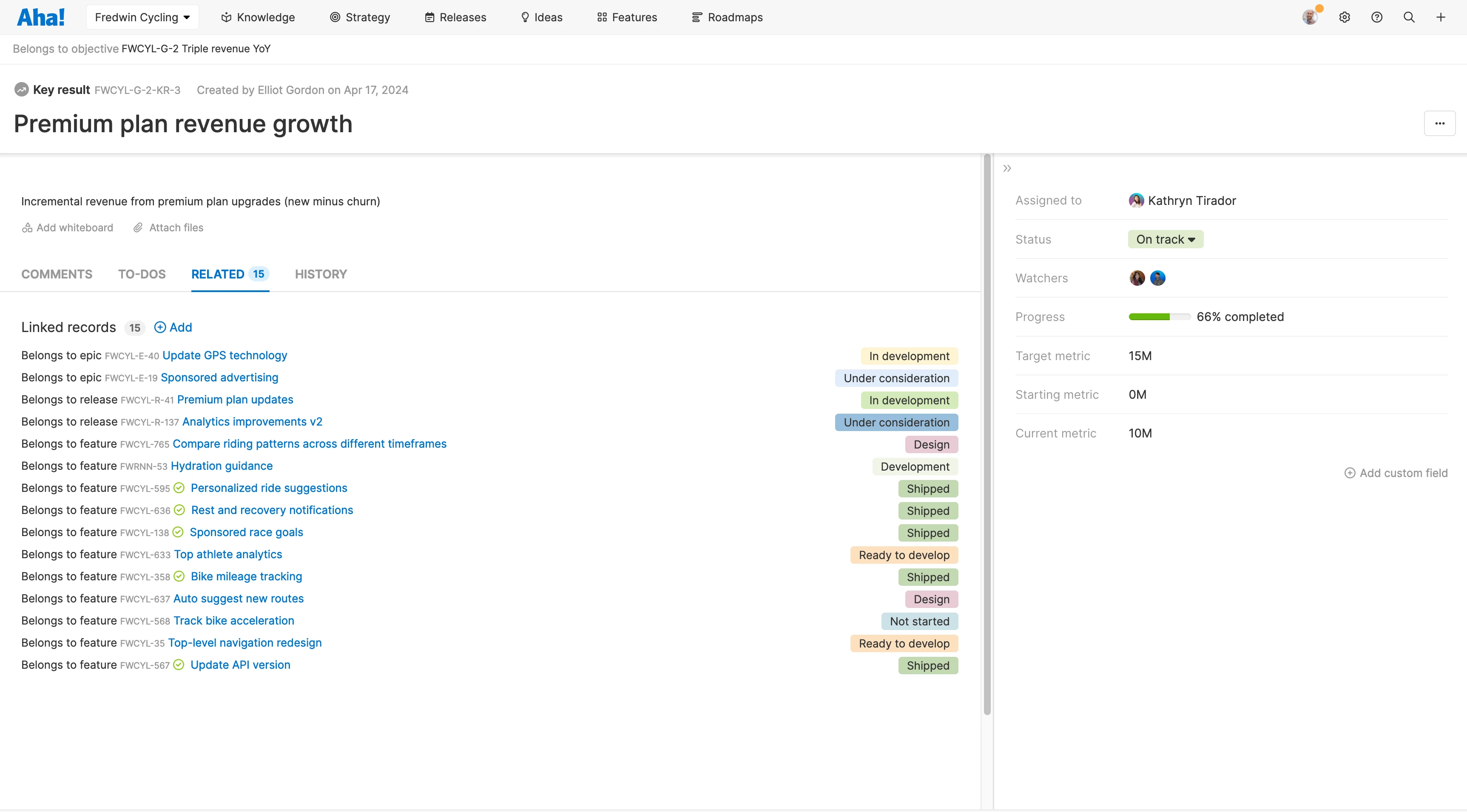Viewport: 1467px width, 812px height.
Task: Click the checkmark beside Sponsored race goals
Action: point(179,532)
